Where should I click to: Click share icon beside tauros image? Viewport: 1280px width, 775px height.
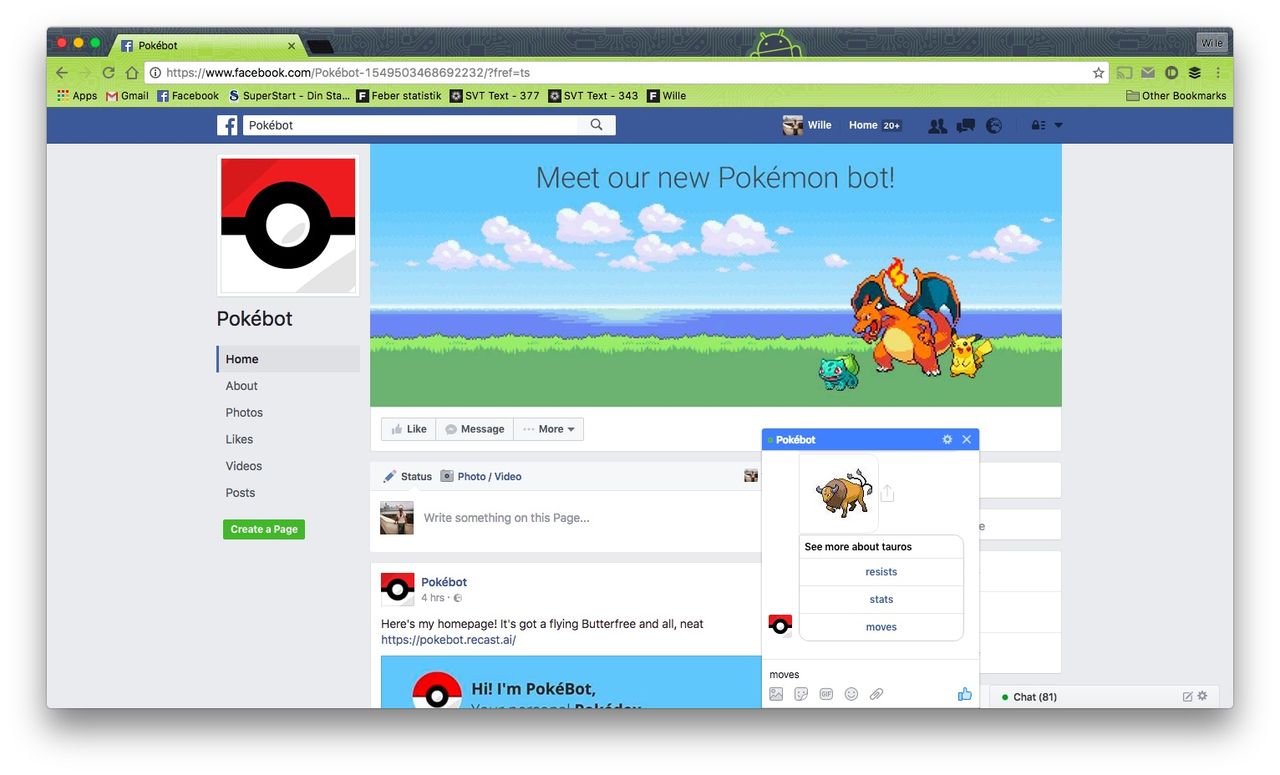tap(887, 493)
